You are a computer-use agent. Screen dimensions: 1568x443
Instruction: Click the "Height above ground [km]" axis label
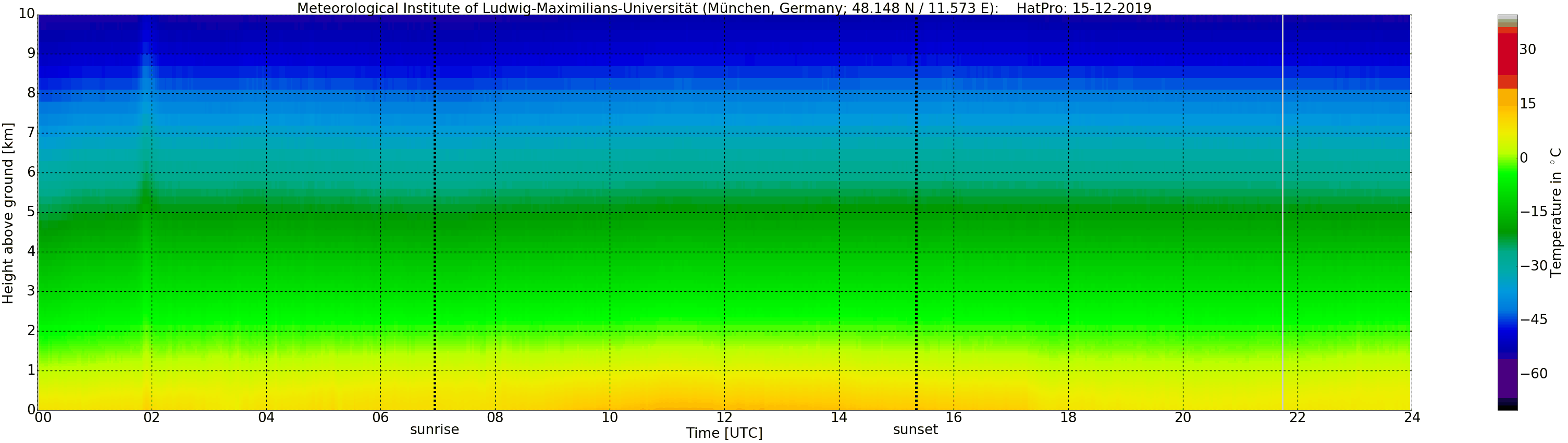[x=8, y=213]
